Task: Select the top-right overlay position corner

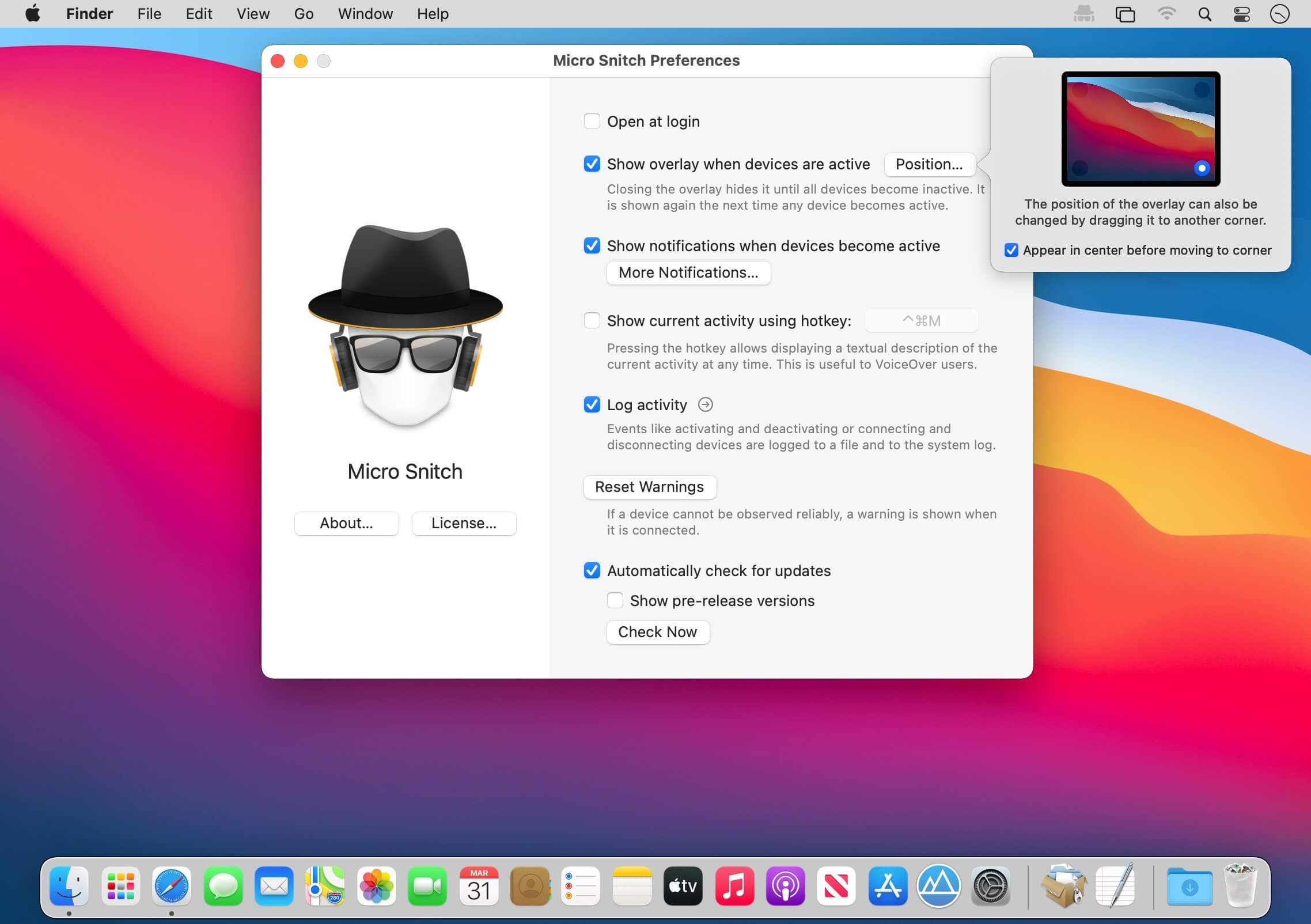Action: tap(1202, 89)
